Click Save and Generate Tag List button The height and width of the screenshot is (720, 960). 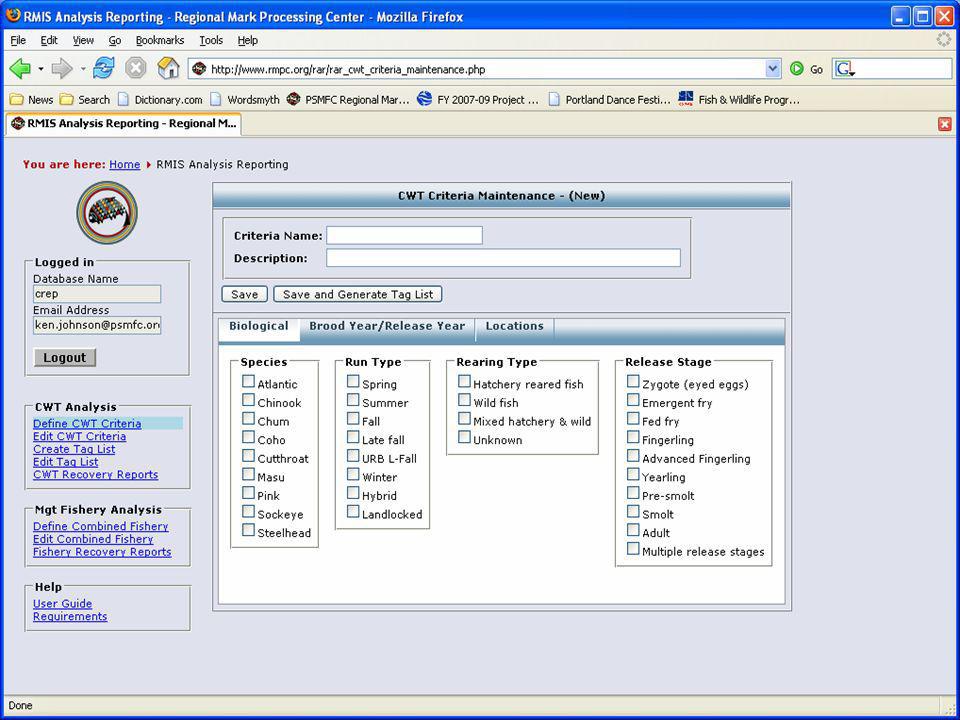tap(358, 294)
